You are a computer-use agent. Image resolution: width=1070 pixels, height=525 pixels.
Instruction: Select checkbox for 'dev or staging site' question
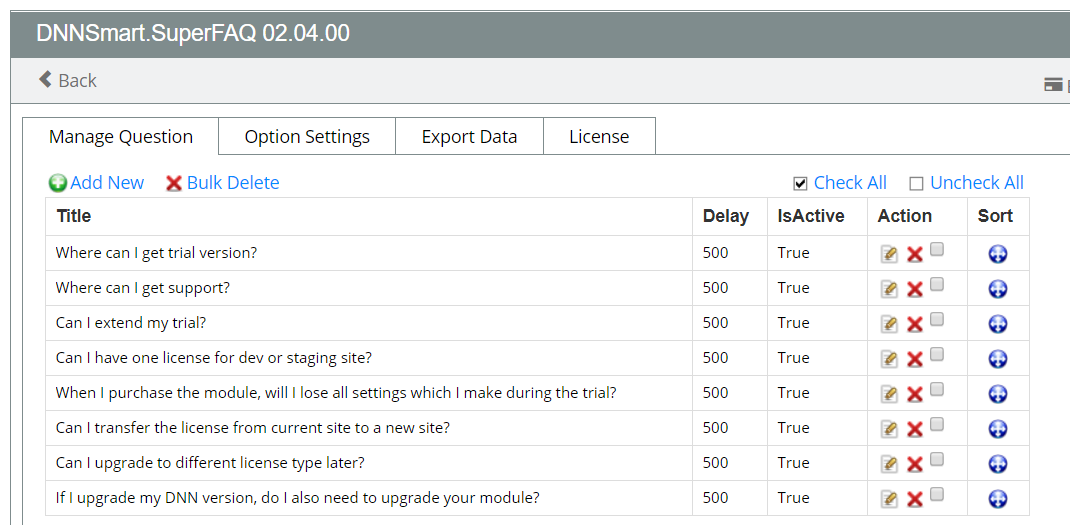pyautogui.click(x=937, y=354)
